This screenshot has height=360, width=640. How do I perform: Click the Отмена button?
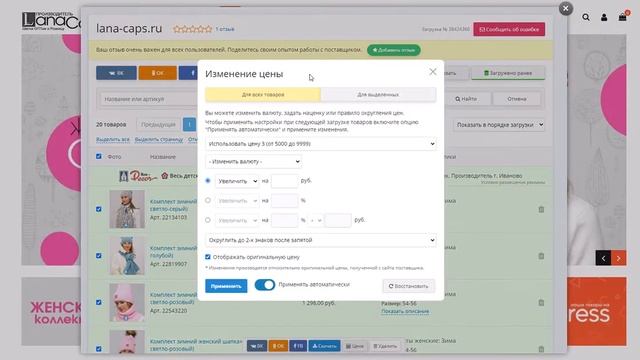pyautogui.click(x=517, y=99)
